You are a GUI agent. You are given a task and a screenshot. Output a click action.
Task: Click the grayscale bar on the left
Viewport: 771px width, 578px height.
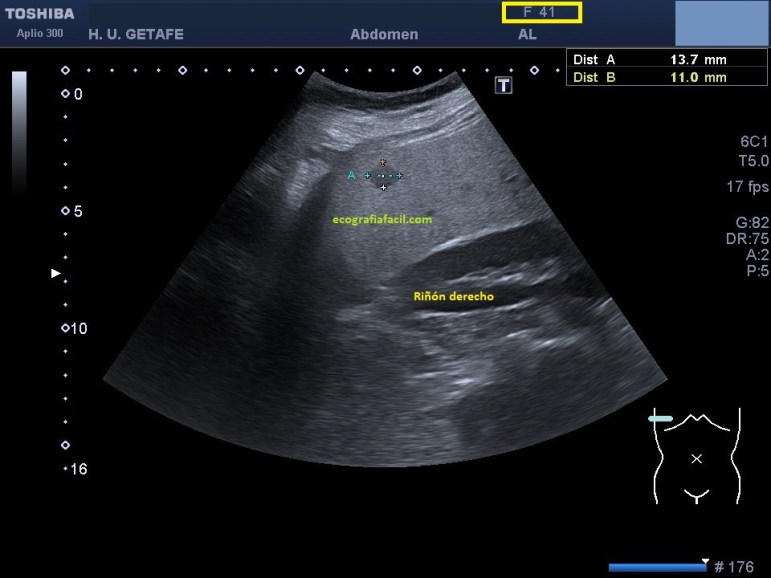[19, 130]
